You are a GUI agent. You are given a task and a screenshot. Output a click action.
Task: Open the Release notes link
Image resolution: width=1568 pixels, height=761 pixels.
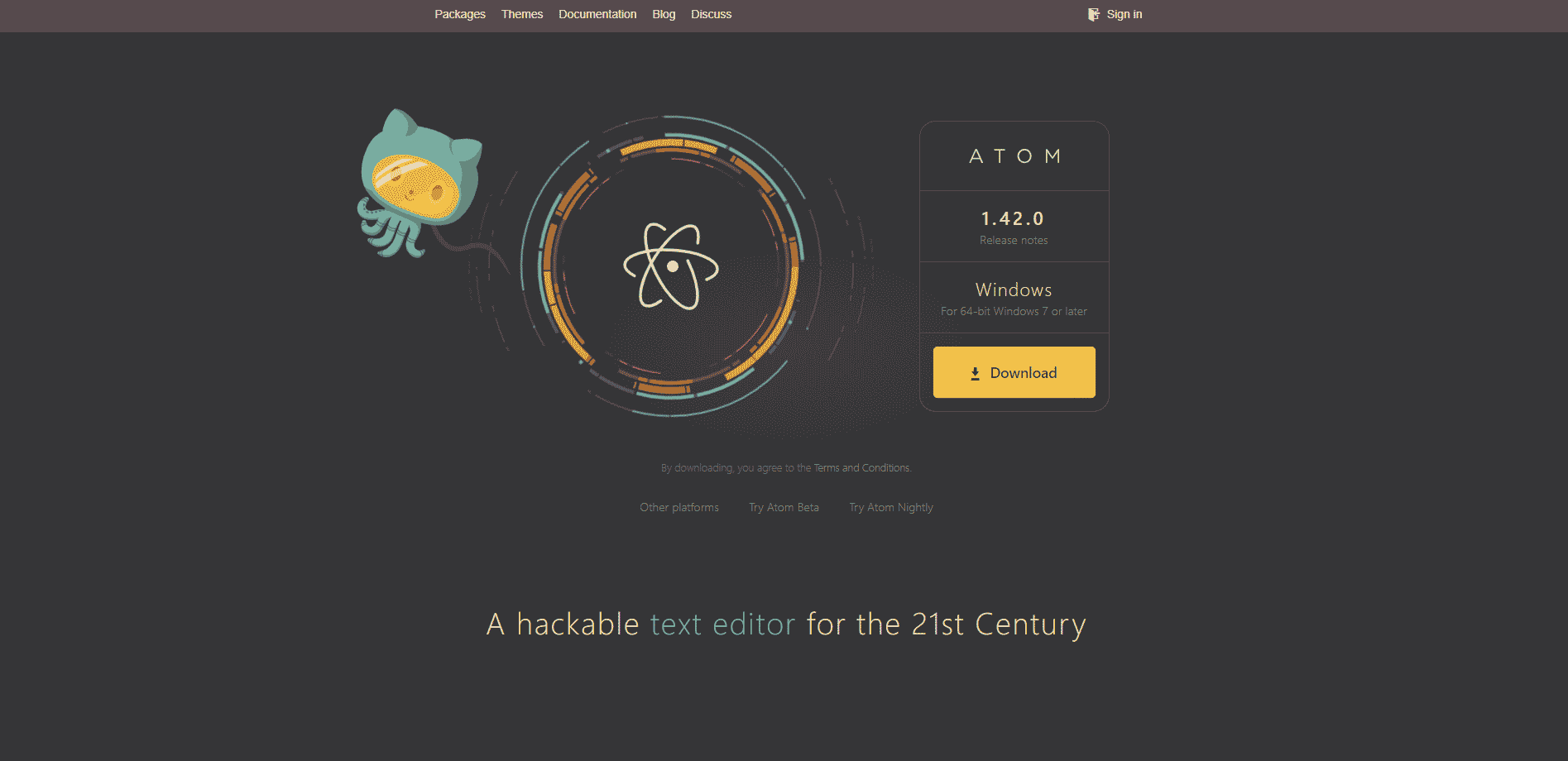coord(1014,240)
